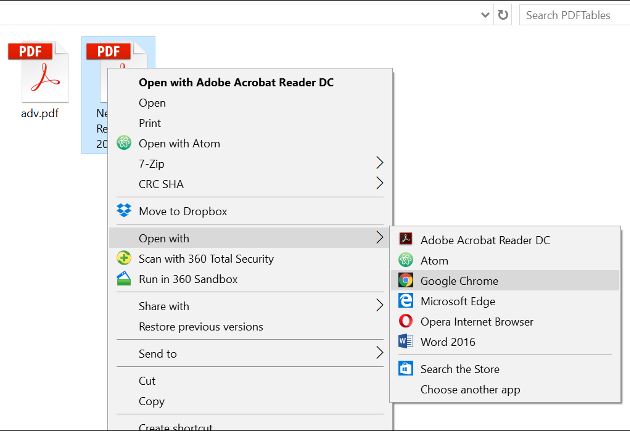The image size is (630, 431).
Task: Select the 7-Zip menu entry
Action: 250,163
